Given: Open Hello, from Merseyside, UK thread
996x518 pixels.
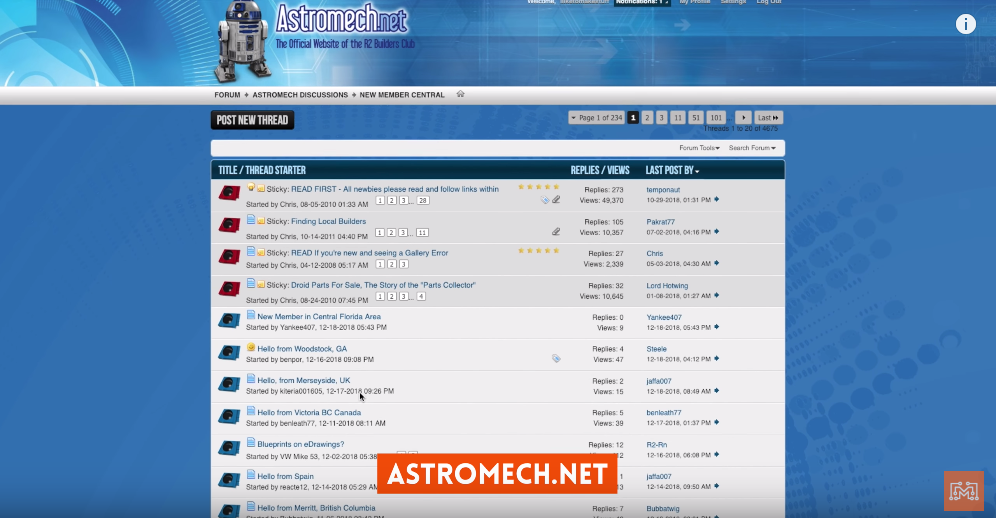Looking at the screenshot, I should click(304, 380).
